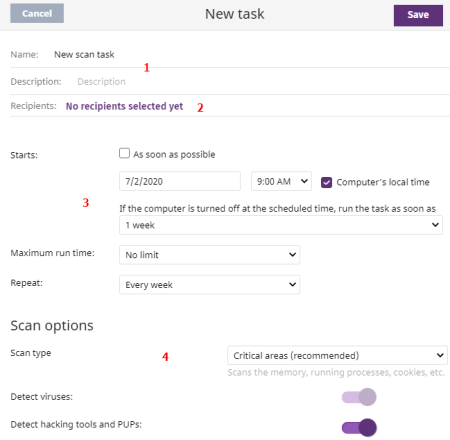Viewport: 450px width, 440px height.
Task: Click the start date field 7/2/2020
Action: click(x=180, y=181)
